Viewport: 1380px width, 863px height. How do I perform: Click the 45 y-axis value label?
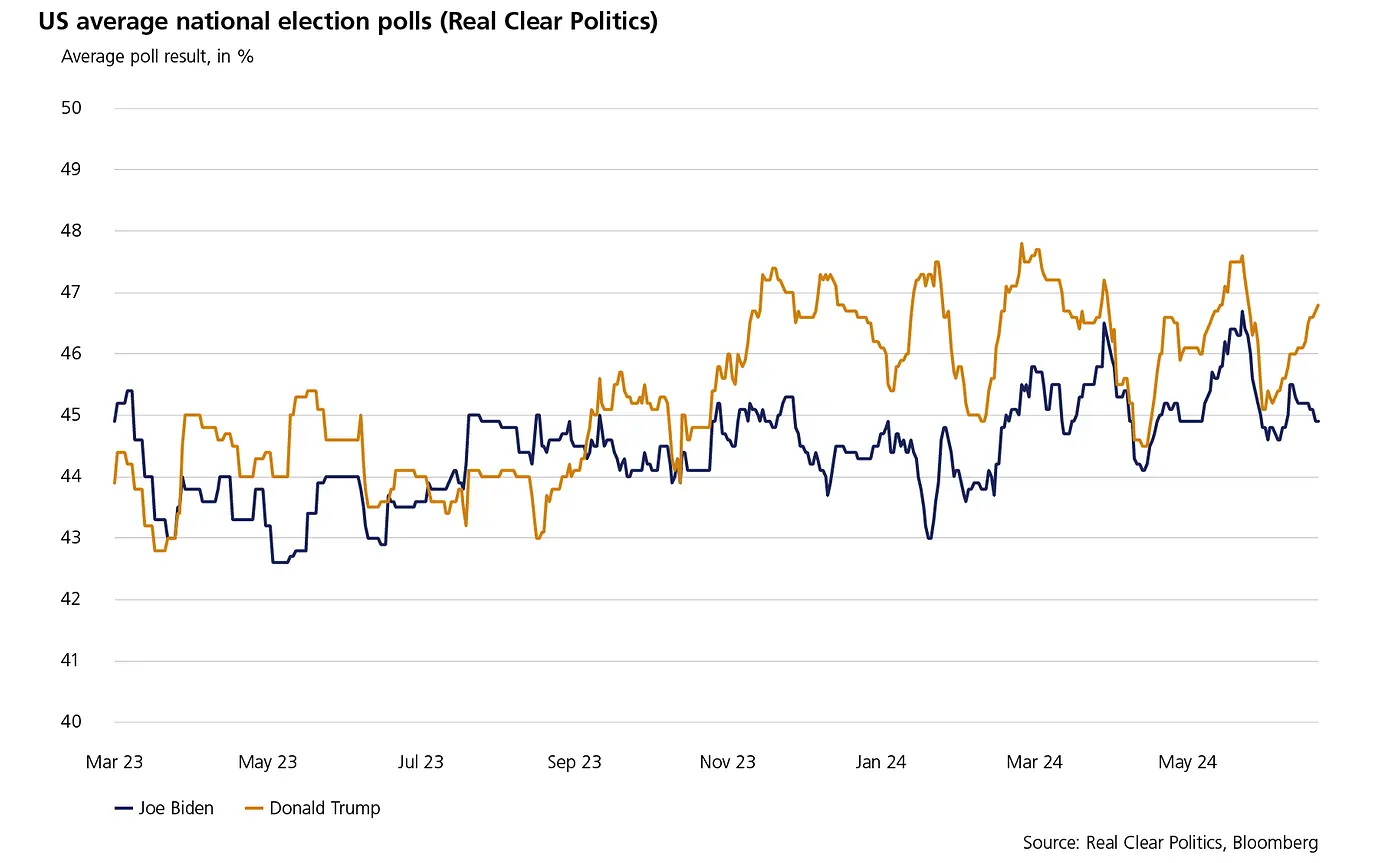pyautogui.click(x=70, y=415)
